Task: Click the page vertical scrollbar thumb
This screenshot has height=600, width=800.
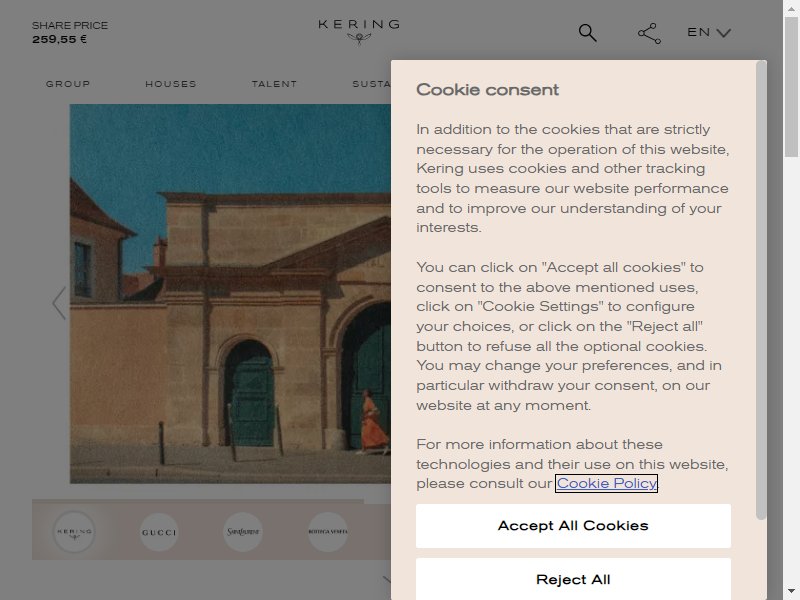Action: pos(791,87)
